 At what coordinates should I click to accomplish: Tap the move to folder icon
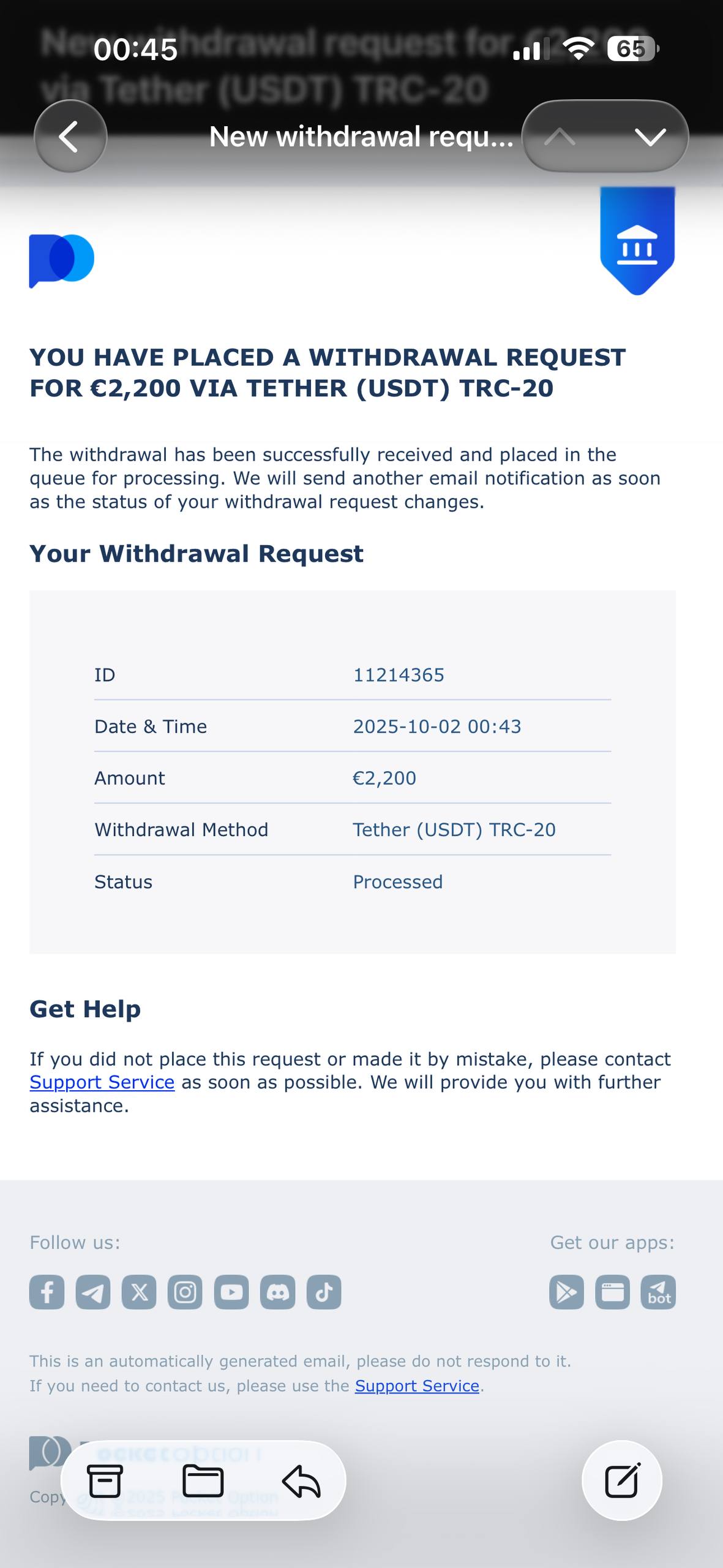pos(203,1481)
